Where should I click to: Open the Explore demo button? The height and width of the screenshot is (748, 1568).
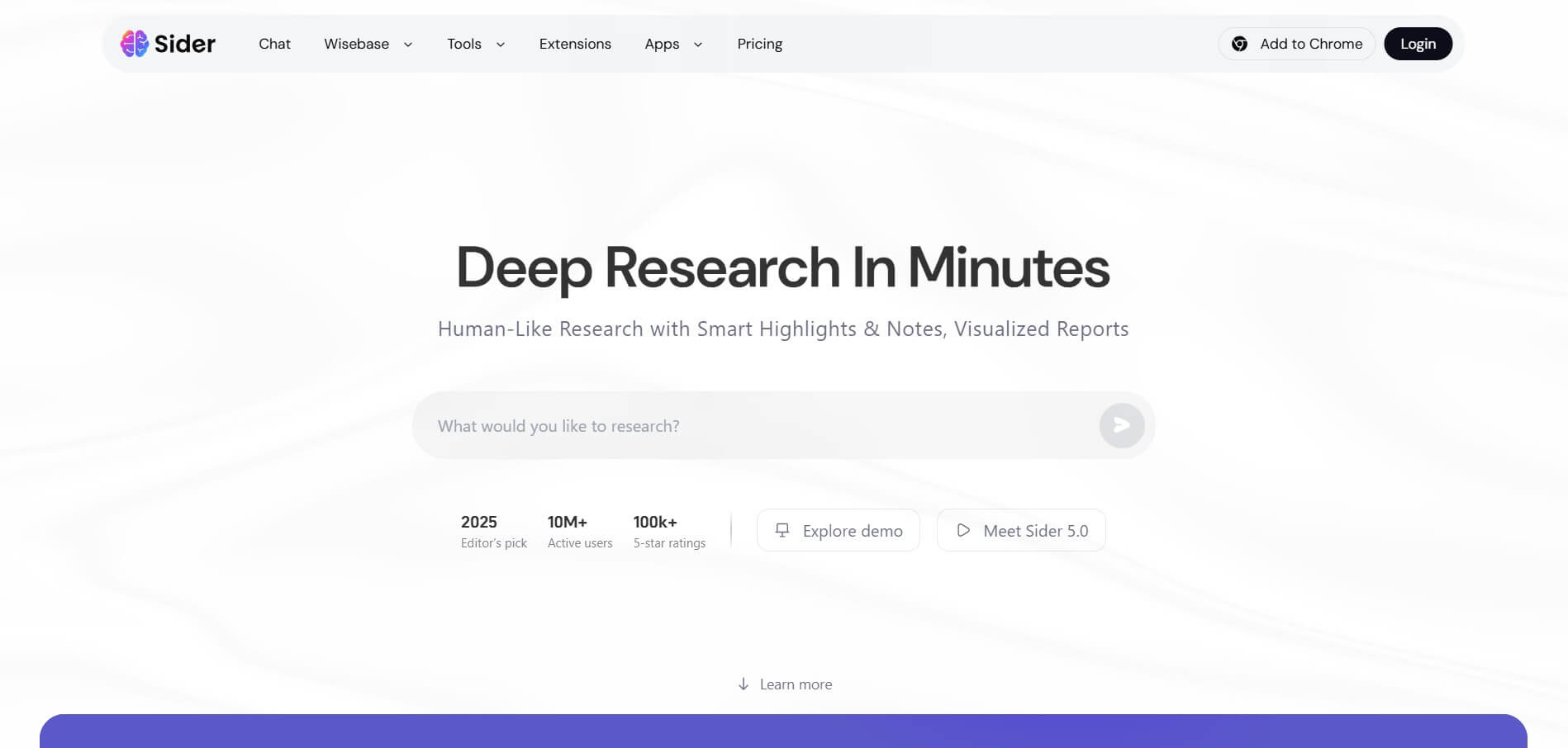pos(838,530)
